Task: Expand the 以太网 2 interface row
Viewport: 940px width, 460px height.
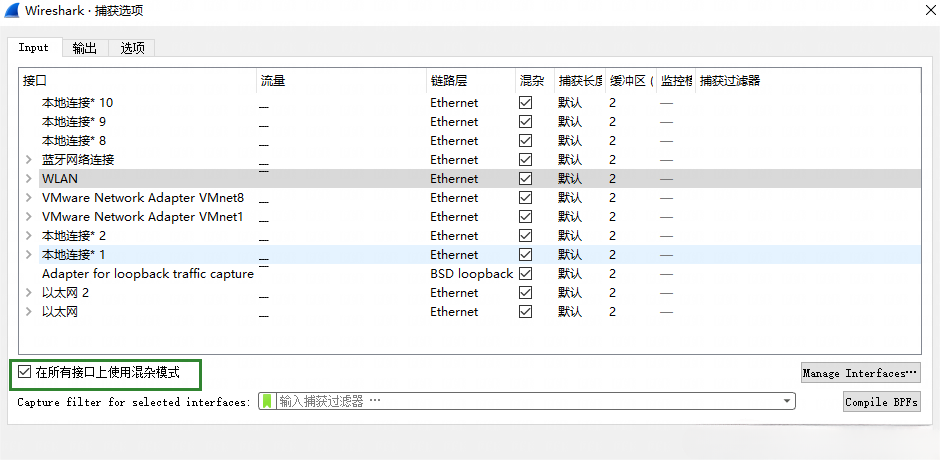Action: 28,293
